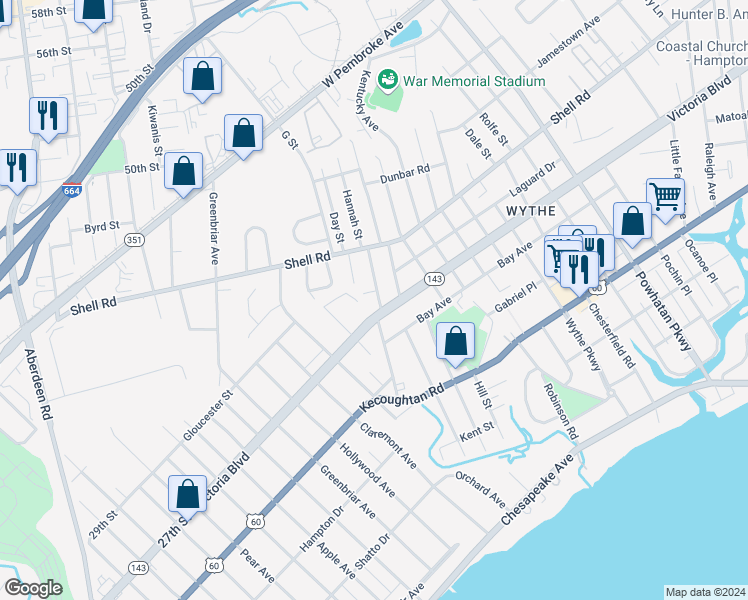Click the Jamestown Ave label
748x600 pixels.
[x=569, y=41]
